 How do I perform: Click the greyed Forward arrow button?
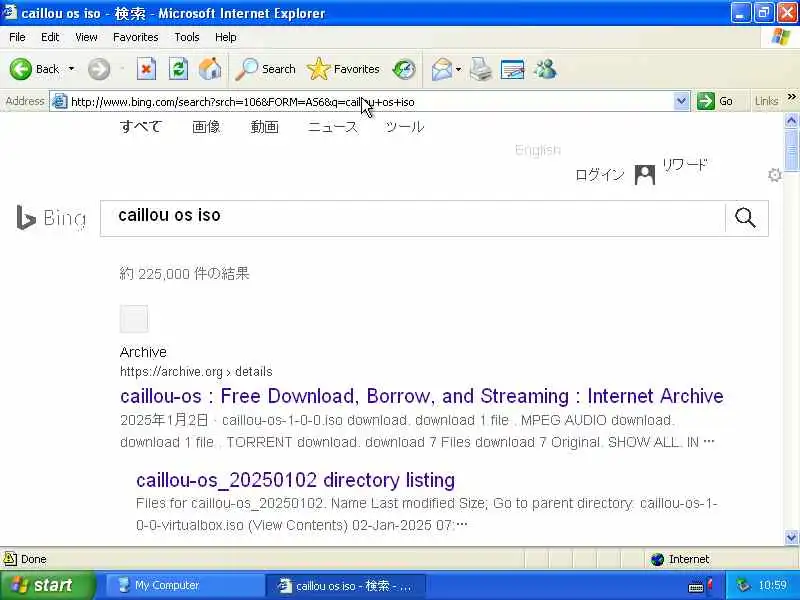(x=99, y=69)
